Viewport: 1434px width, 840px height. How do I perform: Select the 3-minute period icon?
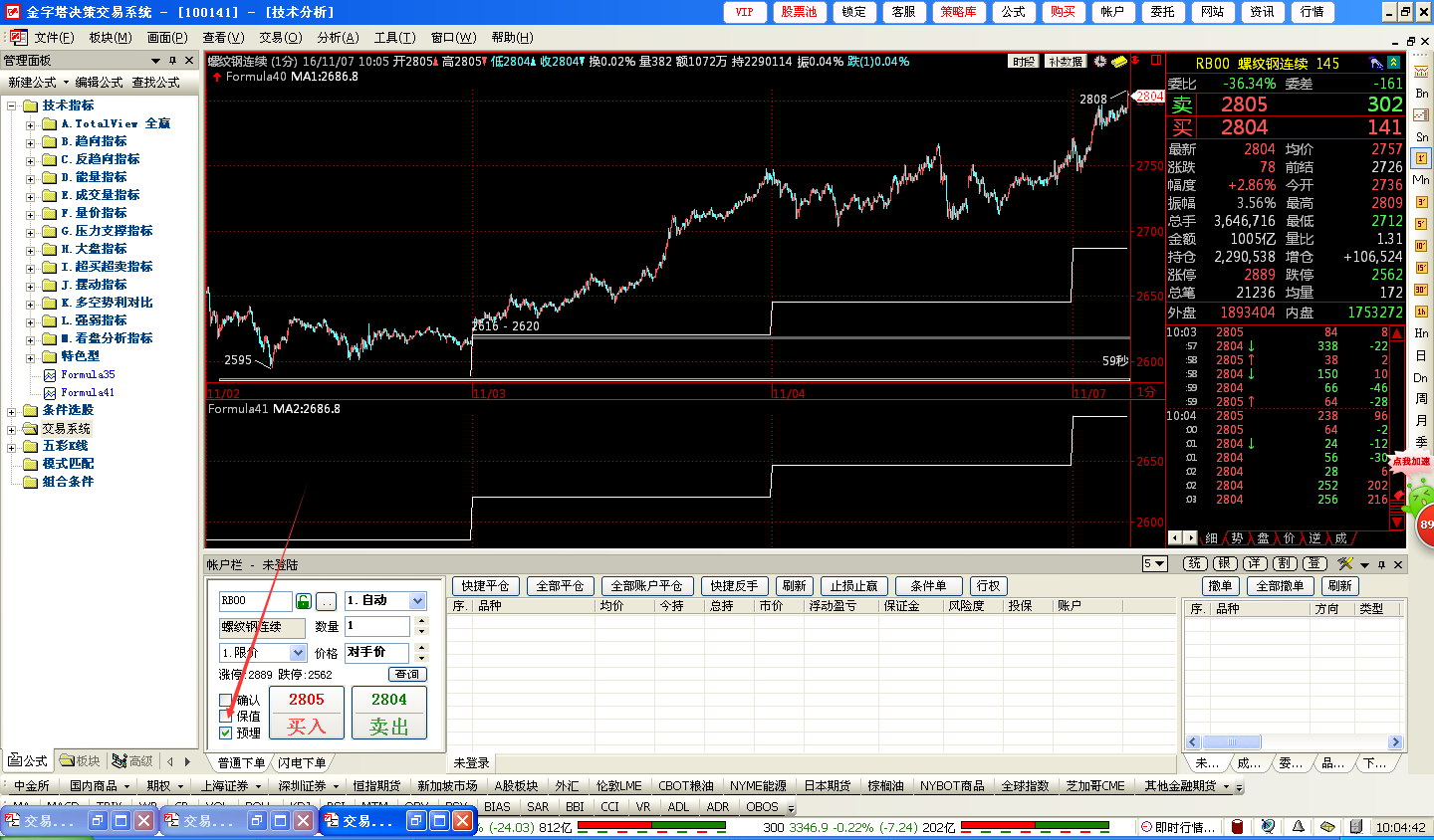(x=1421, y=202)
